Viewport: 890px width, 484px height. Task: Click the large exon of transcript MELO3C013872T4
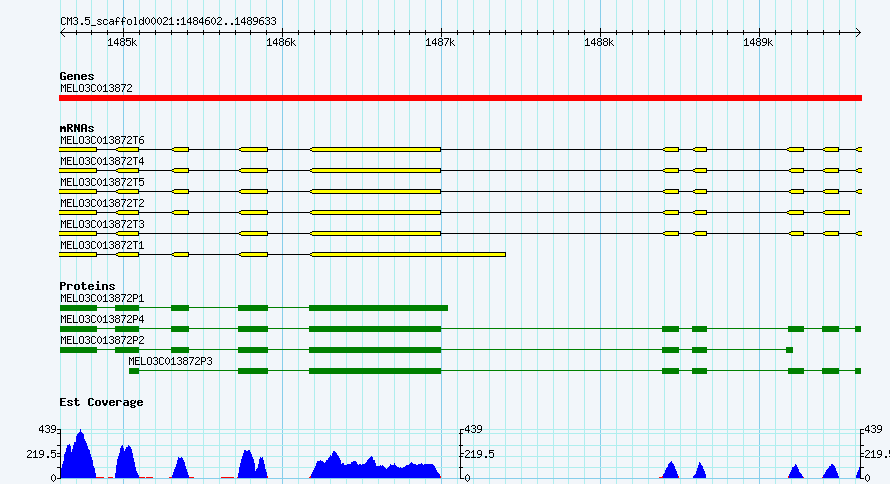click(x=376, y=171)
